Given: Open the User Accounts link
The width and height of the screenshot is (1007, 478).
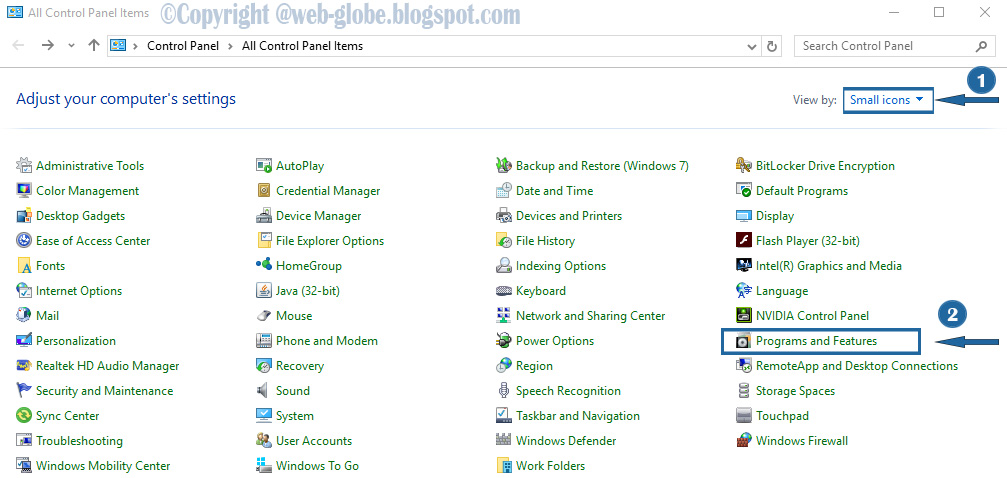Looking at the screenshot, I should [314, 441].
